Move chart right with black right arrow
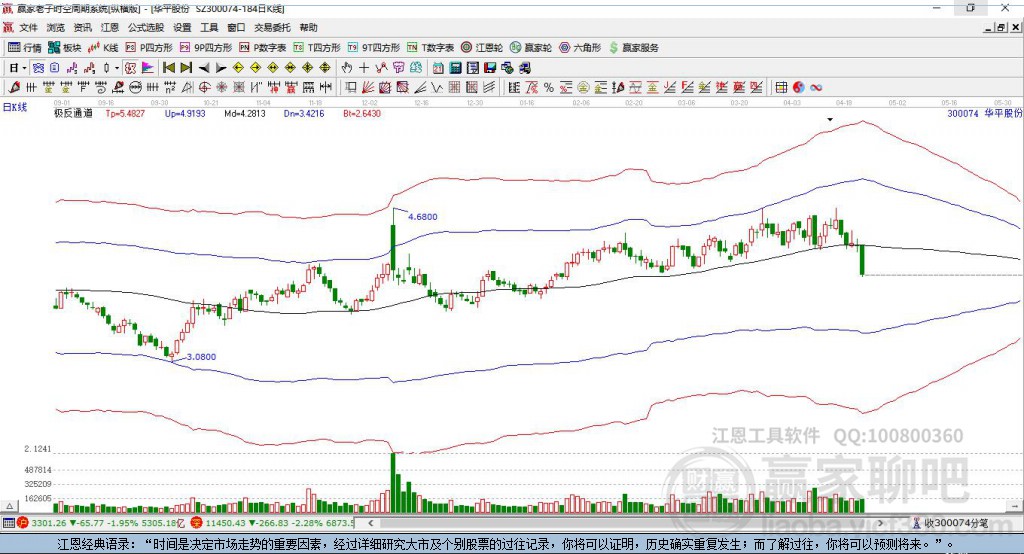The width and height of the screenshot is (1024, 554). pos(221,68)
